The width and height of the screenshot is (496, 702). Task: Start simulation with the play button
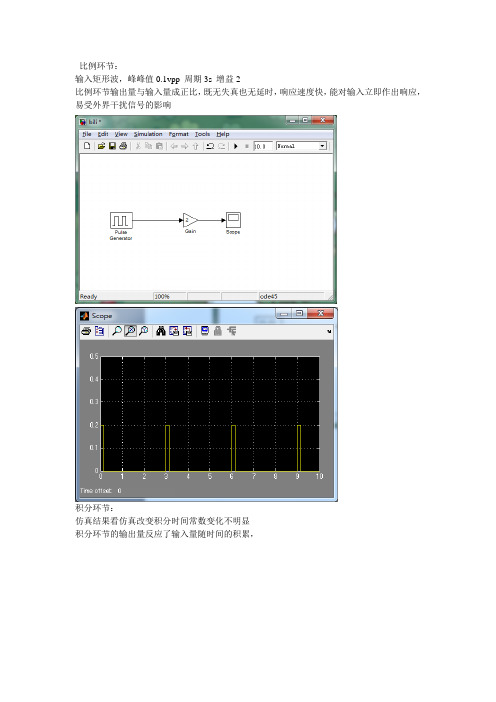pos(236,146)
